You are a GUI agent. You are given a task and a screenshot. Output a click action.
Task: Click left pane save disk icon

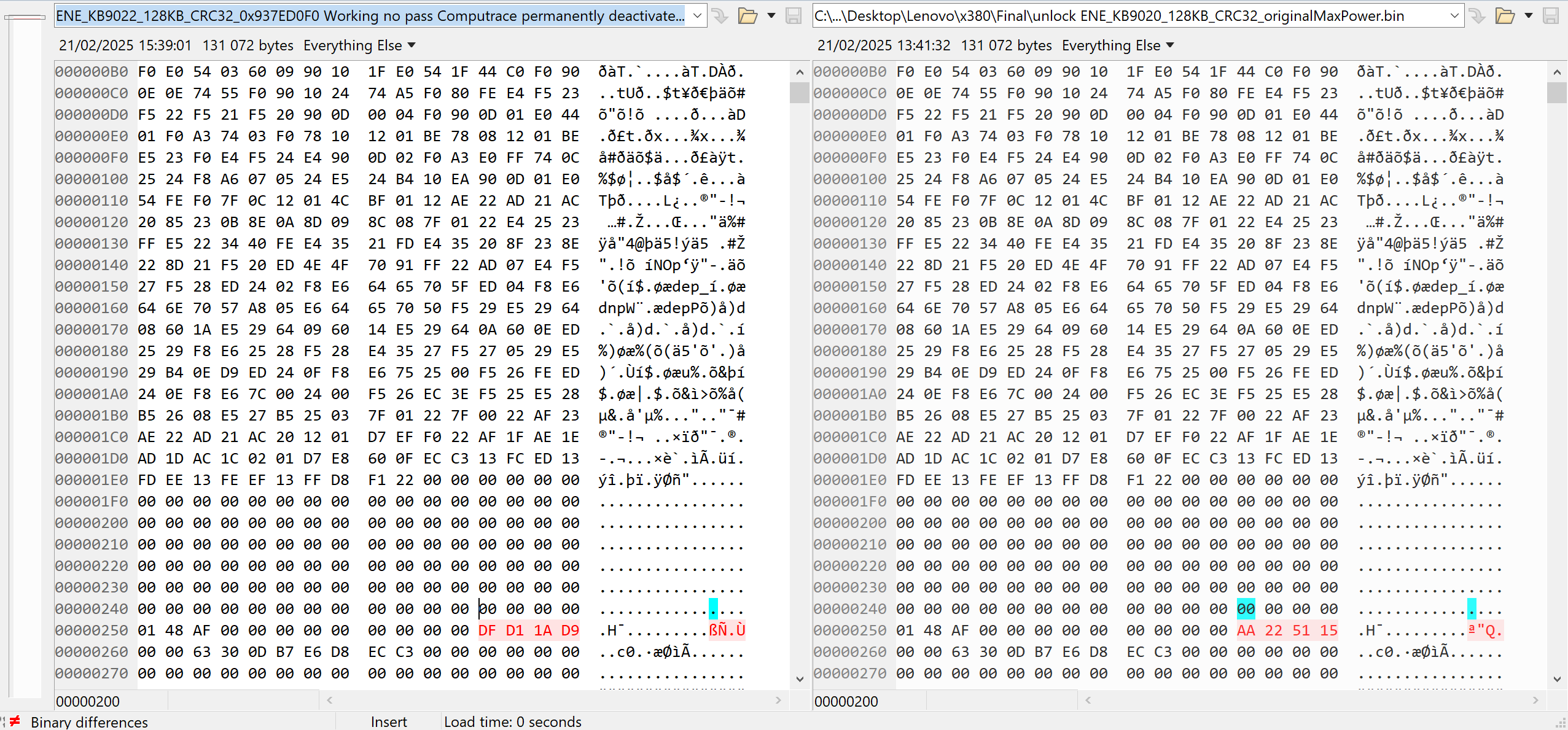point(794,15)
